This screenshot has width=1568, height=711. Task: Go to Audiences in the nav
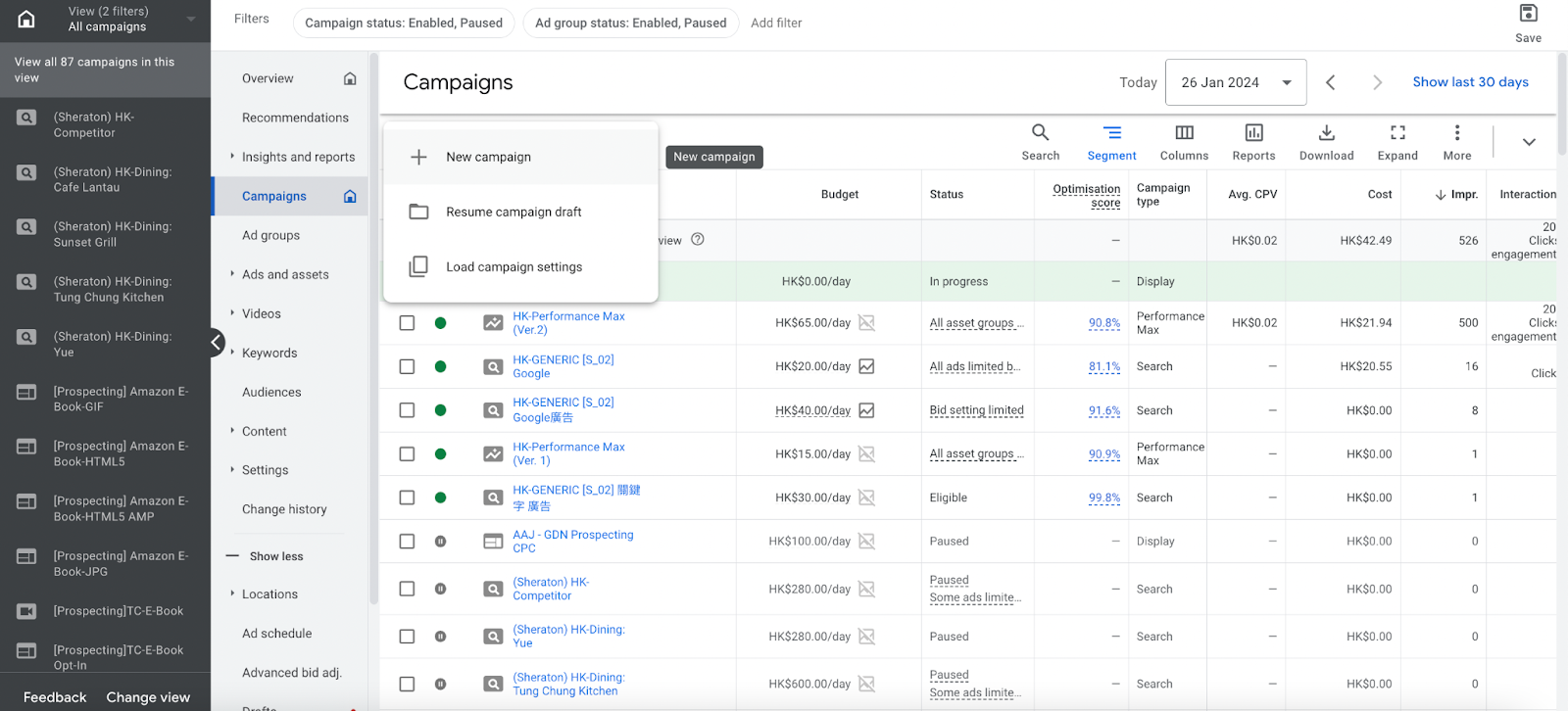pos(271,392)
